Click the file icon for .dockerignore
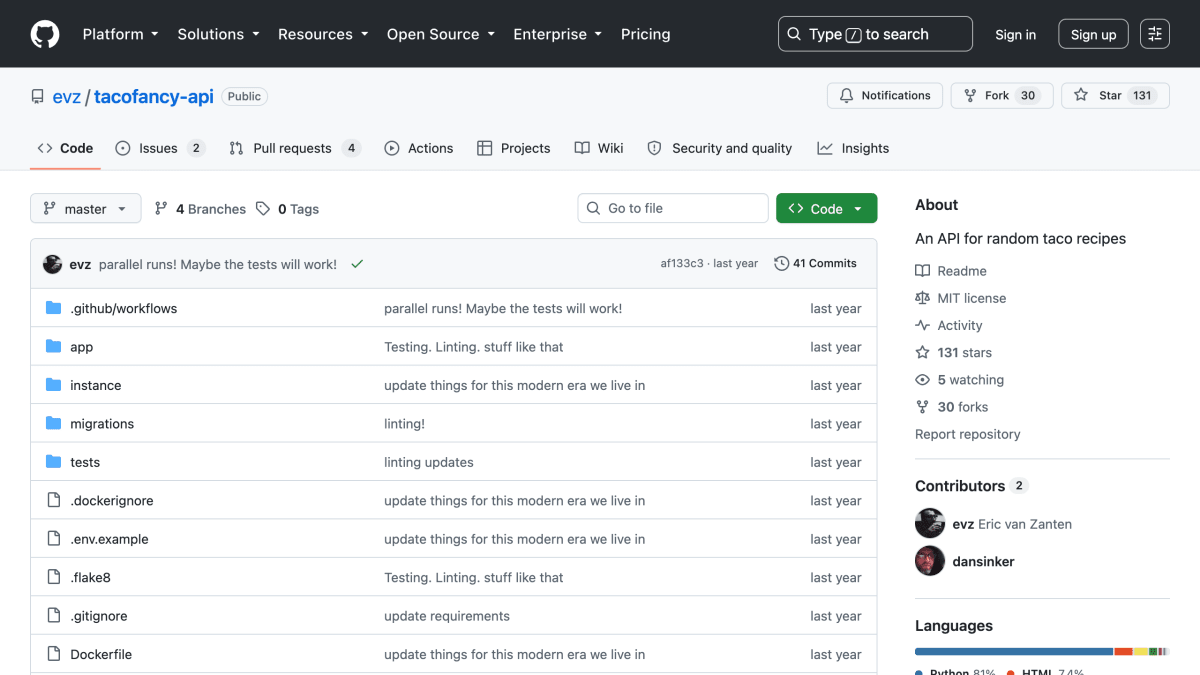The image size is (1200, 675). coord(54,501)
